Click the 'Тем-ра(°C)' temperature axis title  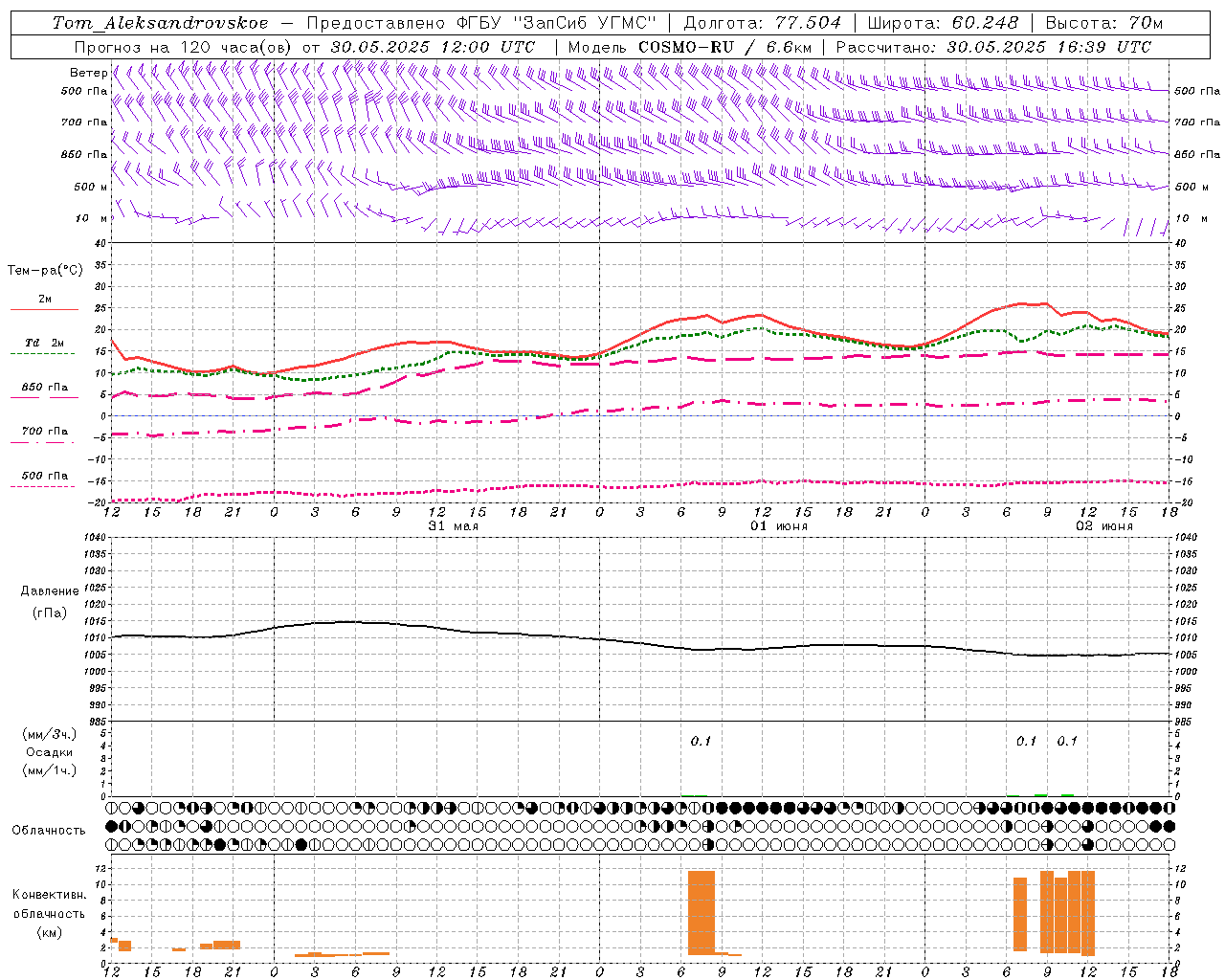(x=45, y=270)
